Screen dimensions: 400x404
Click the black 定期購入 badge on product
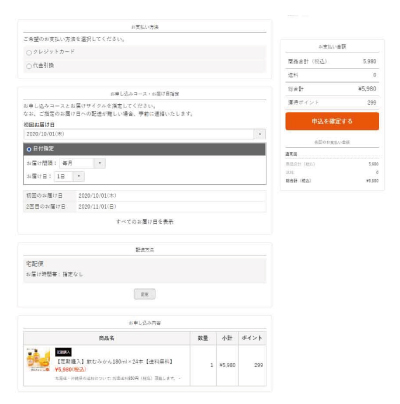coord(63,352)
